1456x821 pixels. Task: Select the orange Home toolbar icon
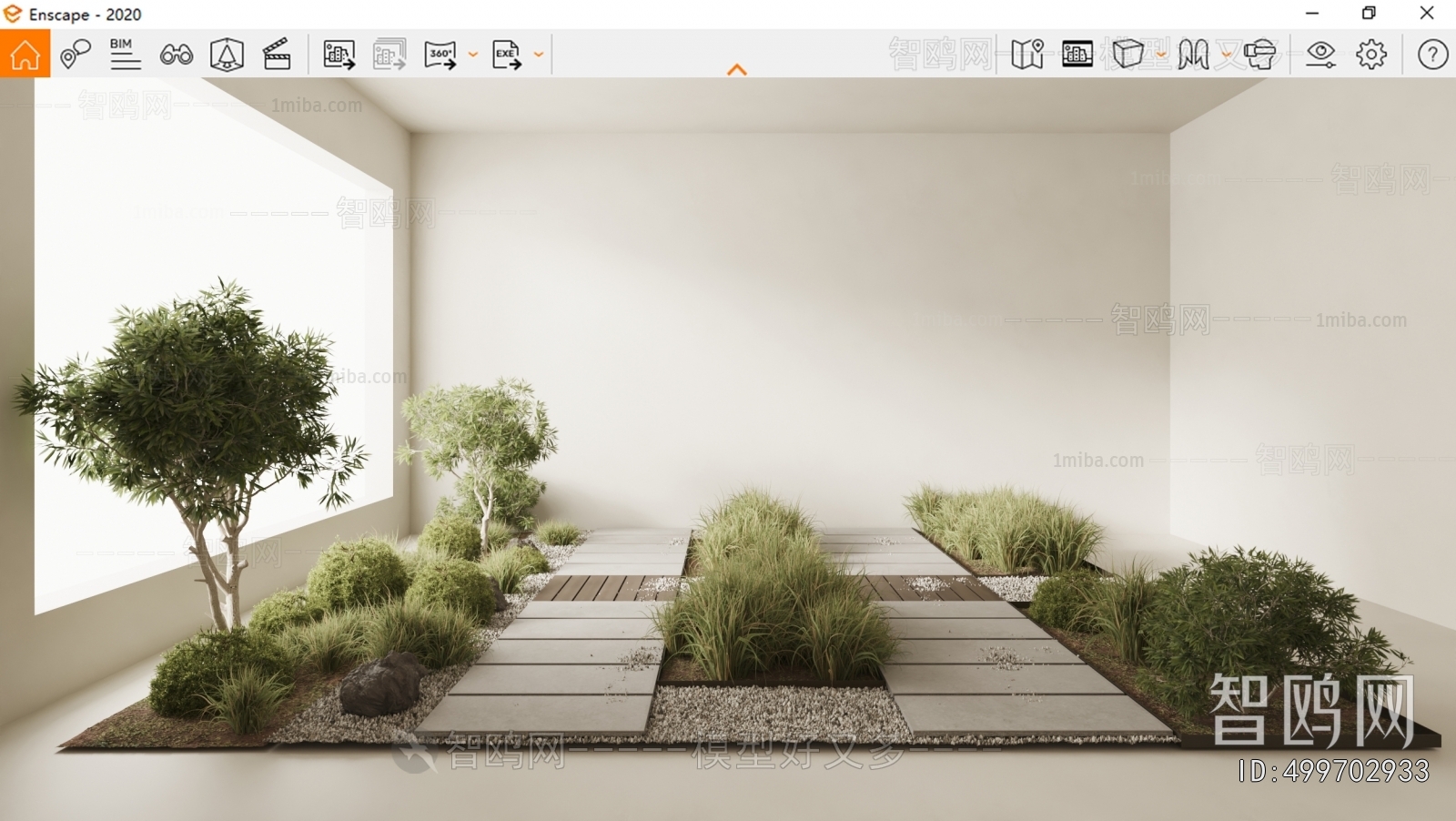pyautogui.click(x=25, y=55)
